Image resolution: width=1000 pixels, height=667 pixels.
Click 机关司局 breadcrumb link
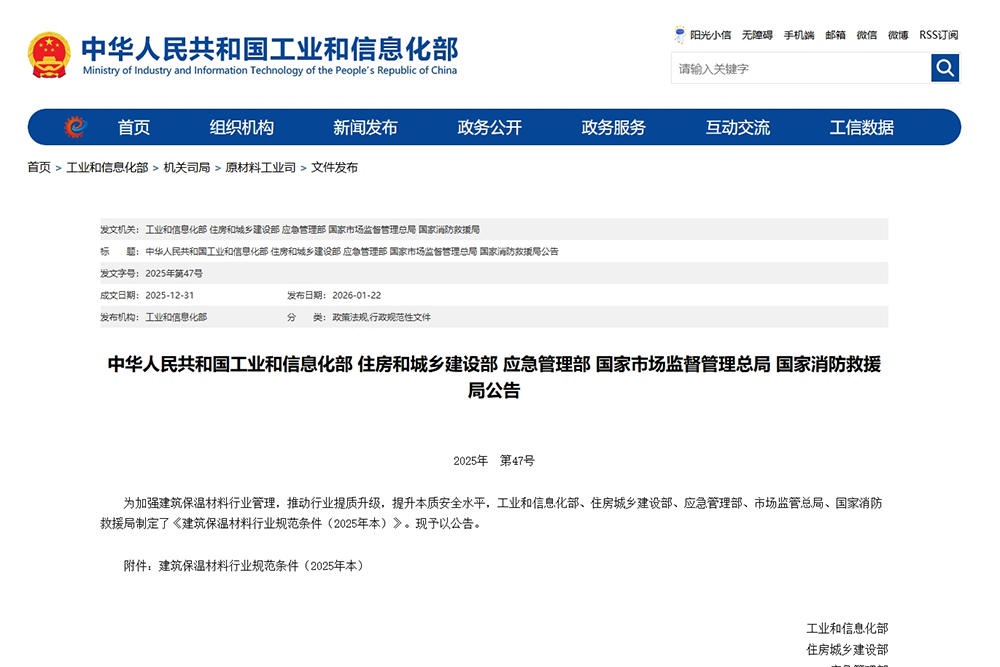pos(187,168)
